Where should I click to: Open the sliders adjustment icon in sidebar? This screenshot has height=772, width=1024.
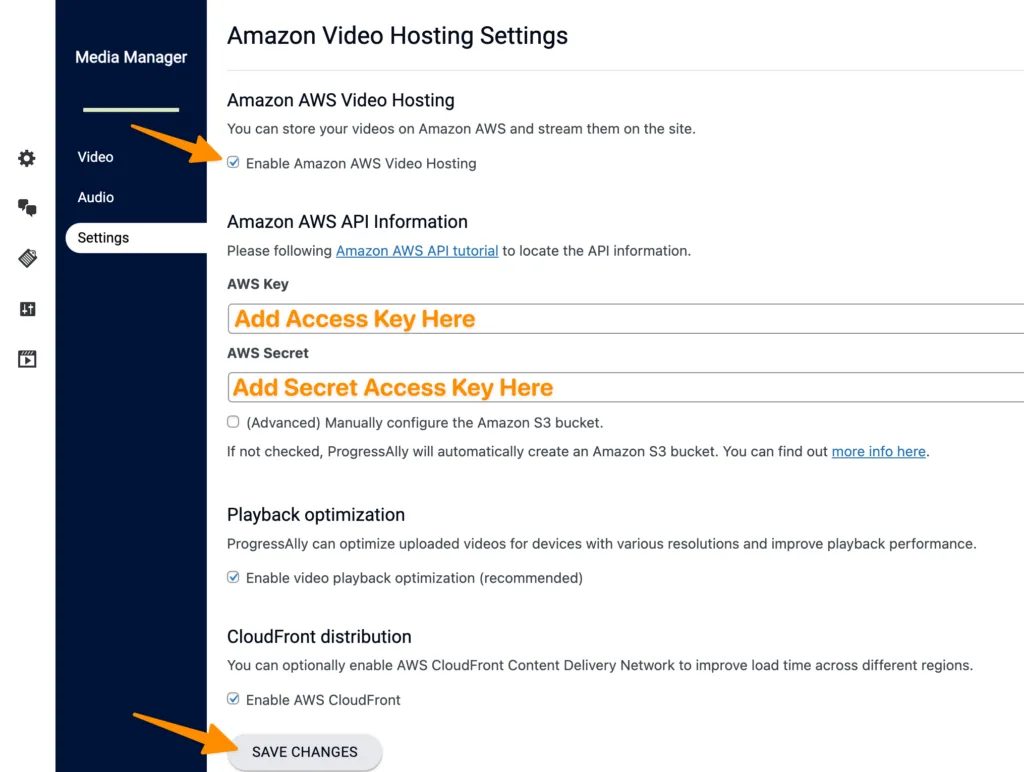27,309
